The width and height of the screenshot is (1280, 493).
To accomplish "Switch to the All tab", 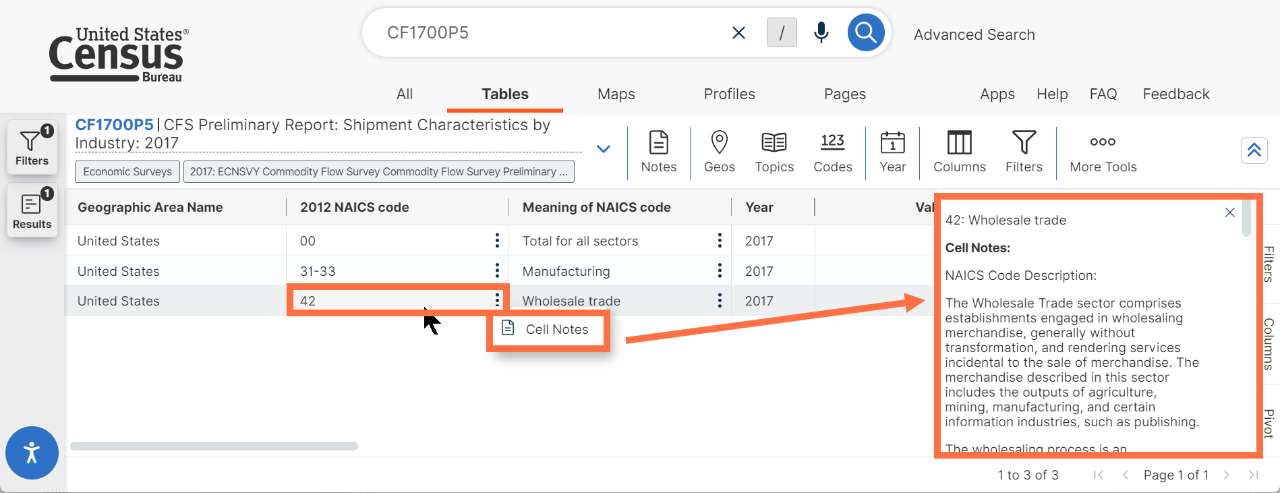I will (404, 94).
